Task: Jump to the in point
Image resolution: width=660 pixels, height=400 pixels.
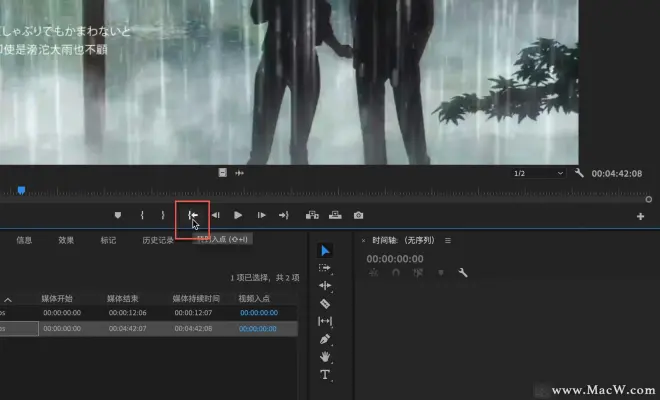Action: 193,215
